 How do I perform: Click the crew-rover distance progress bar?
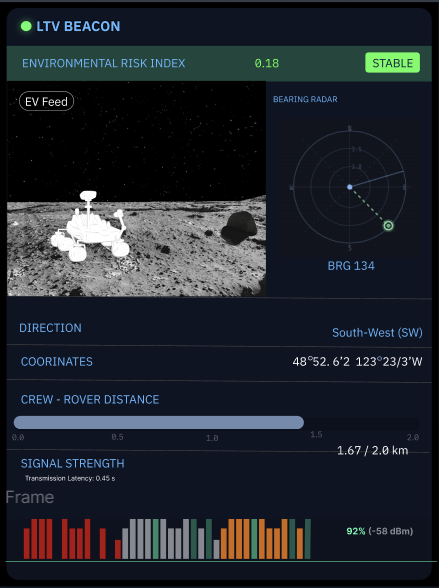(x=216, y=423)
